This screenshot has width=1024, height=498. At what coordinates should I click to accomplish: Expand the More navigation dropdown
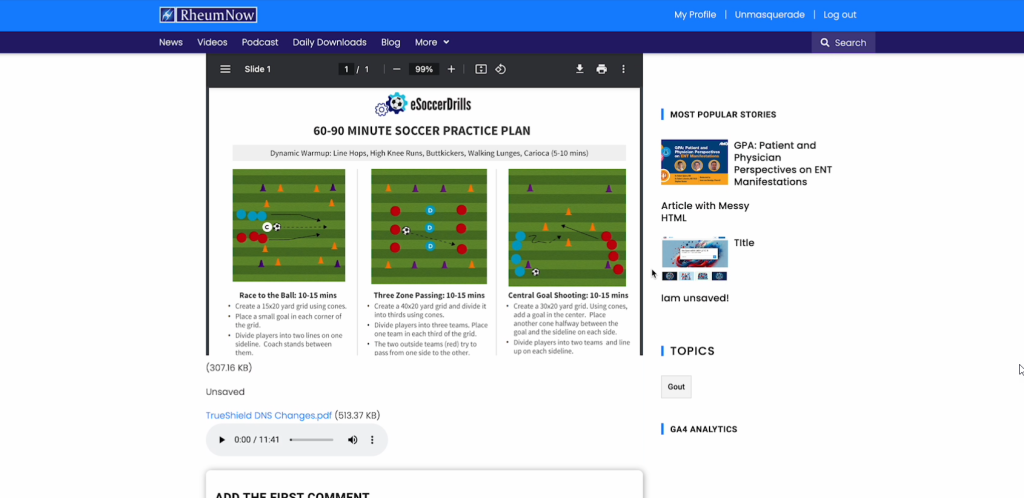(x=432, y=42)
